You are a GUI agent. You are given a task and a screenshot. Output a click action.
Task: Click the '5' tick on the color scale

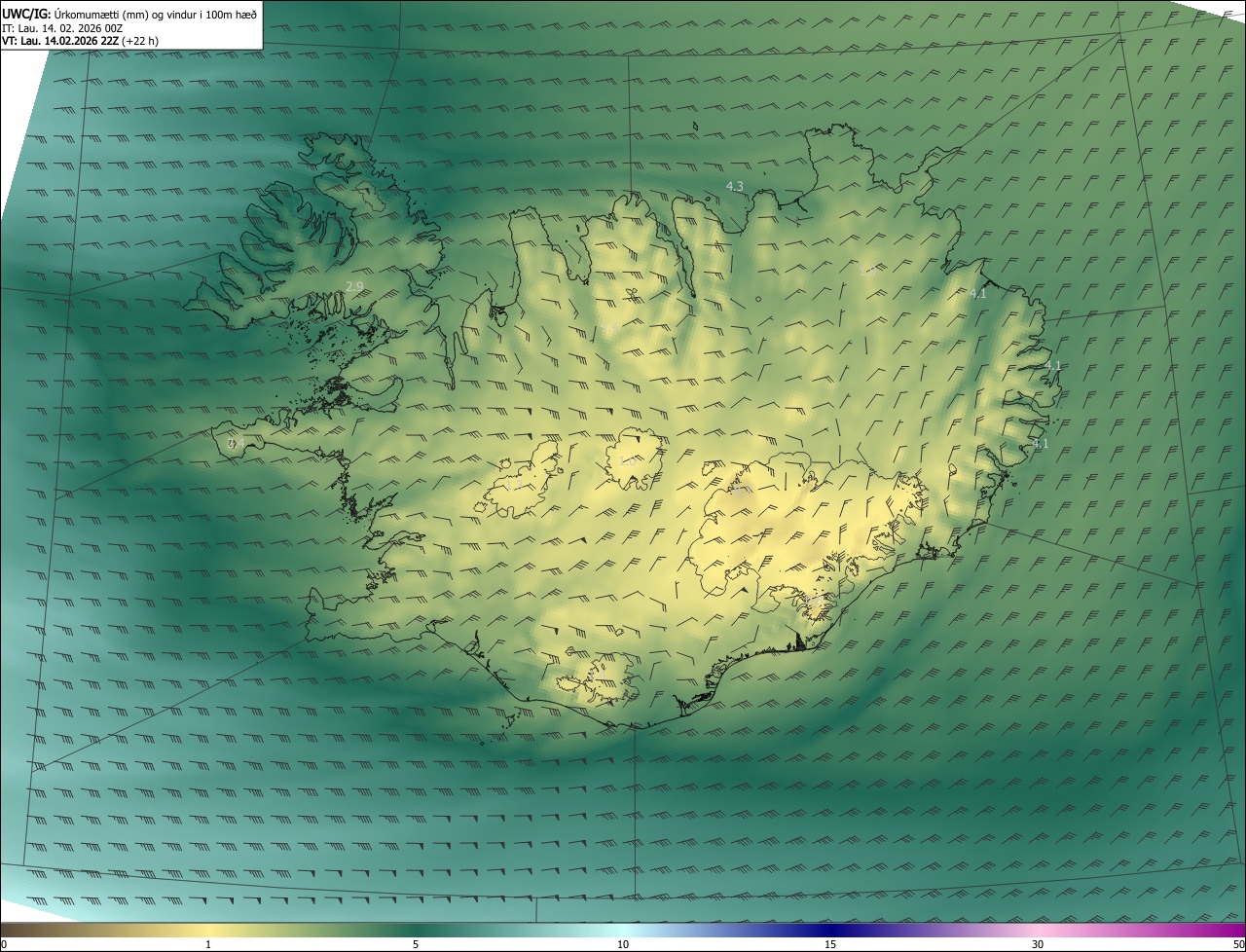pyautogui.click(x=416, y=944)
